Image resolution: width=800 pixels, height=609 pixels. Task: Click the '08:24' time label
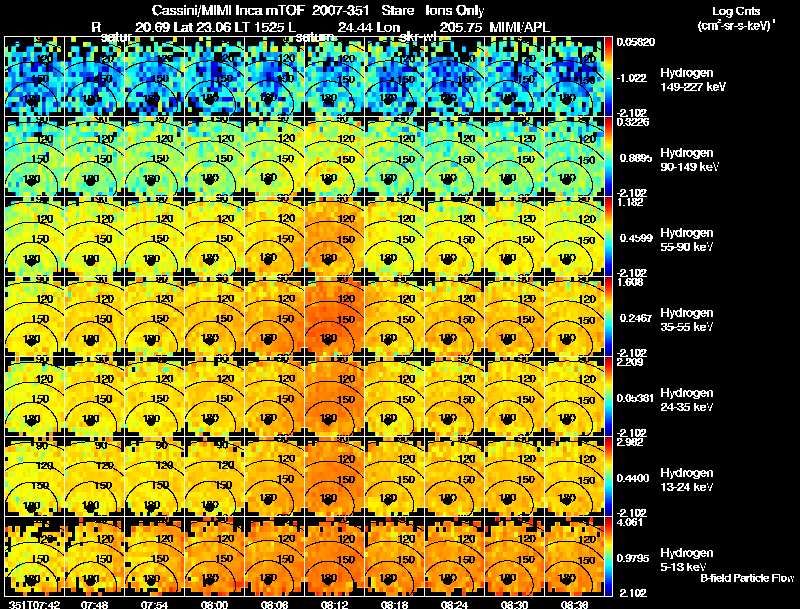pos(455,604)
